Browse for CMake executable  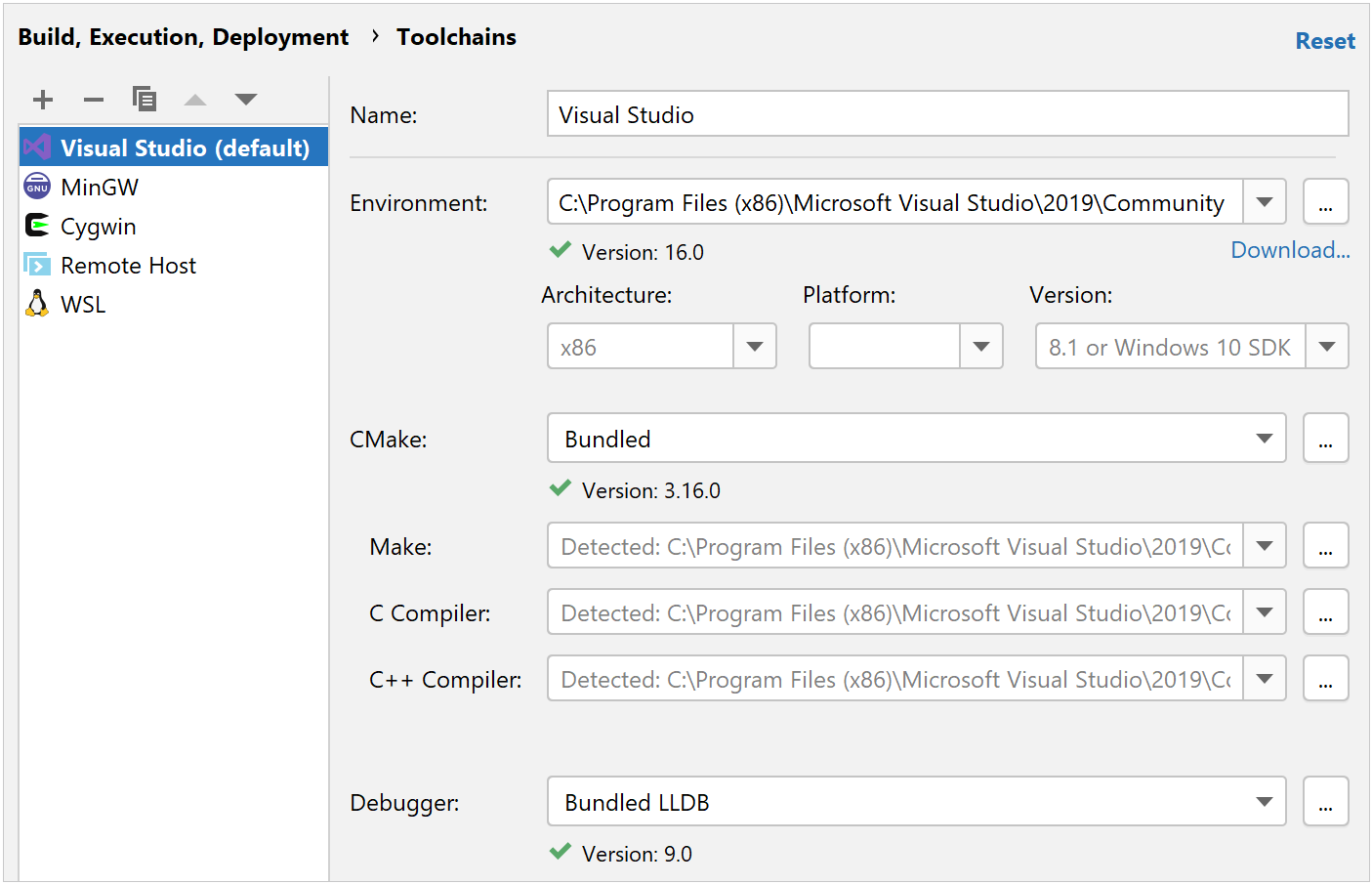[1325, 439]
